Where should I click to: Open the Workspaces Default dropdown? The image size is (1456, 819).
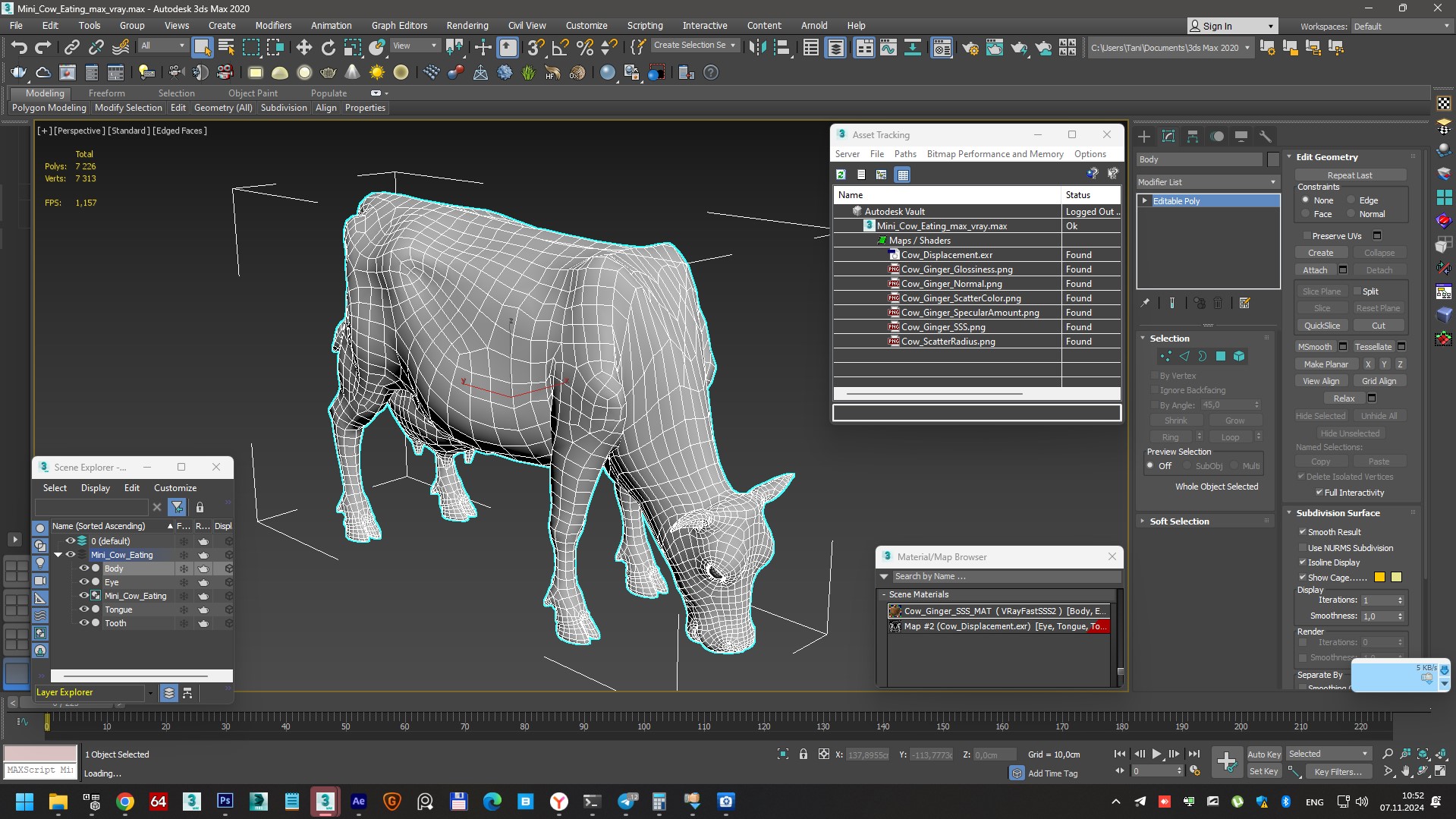[x=1401, y=26]
